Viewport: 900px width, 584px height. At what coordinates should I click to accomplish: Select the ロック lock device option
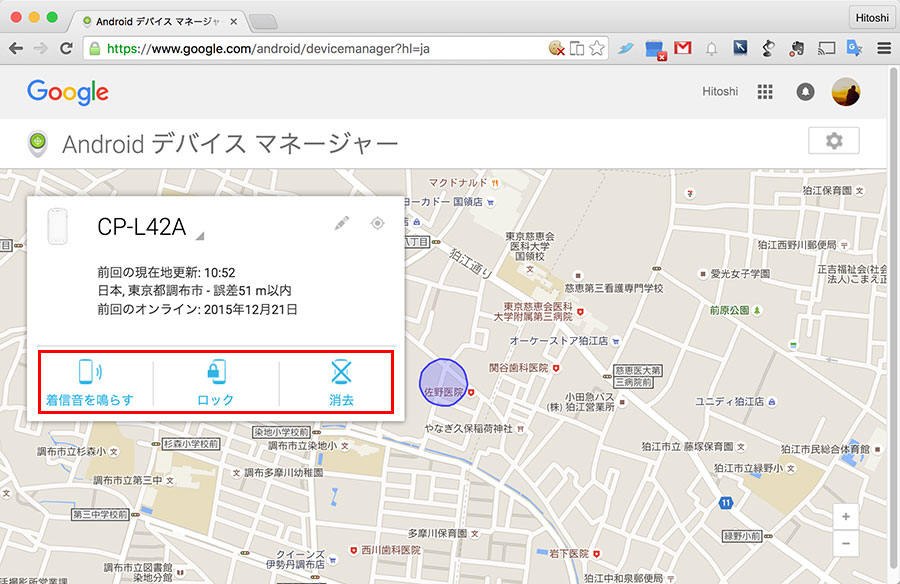coord(216,382)
